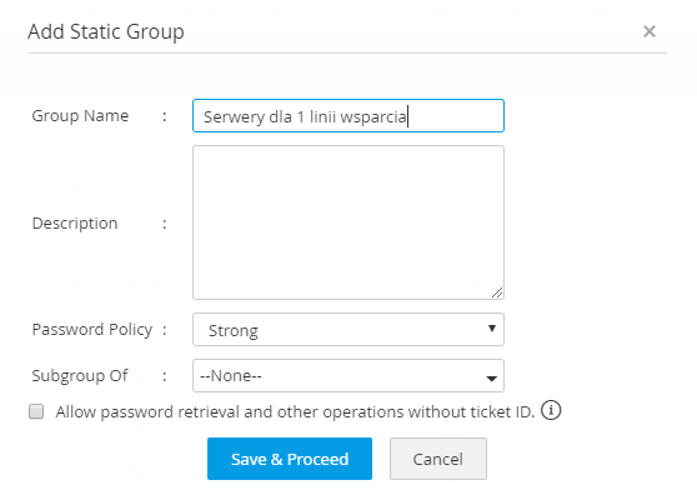
Task: Click the 'Description' field label
Action: (x=75, y=223)
